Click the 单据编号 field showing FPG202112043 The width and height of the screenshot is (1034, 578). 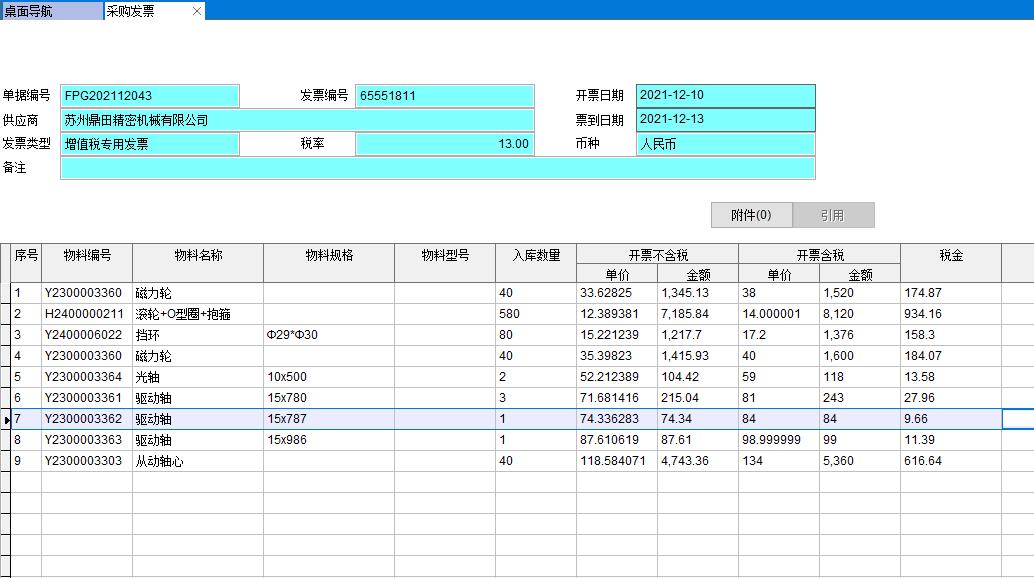coord(150,96)
